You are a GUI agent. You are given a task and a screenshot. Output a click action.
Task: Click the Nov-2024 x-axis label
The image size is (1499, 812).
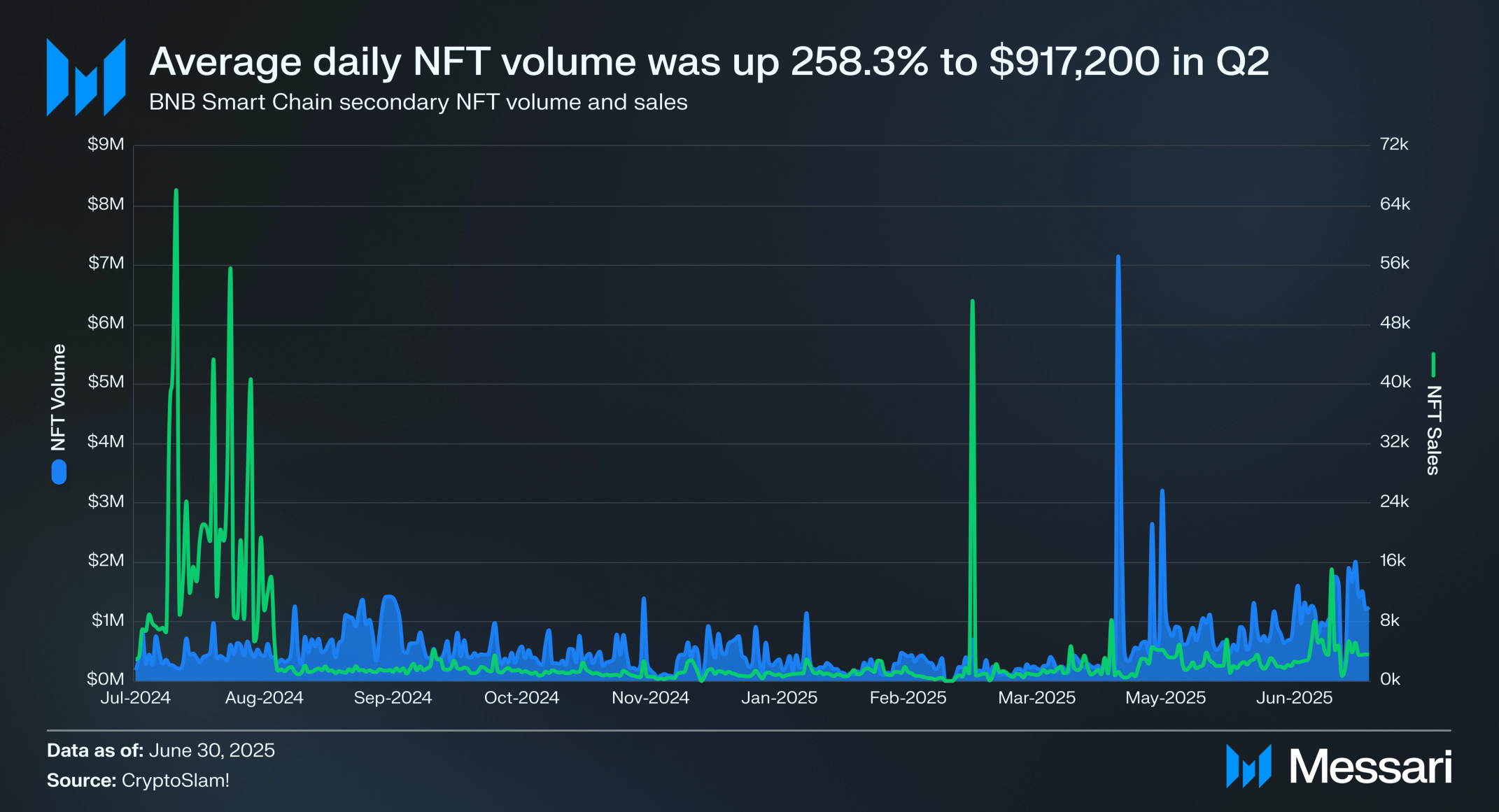(650, 698)
